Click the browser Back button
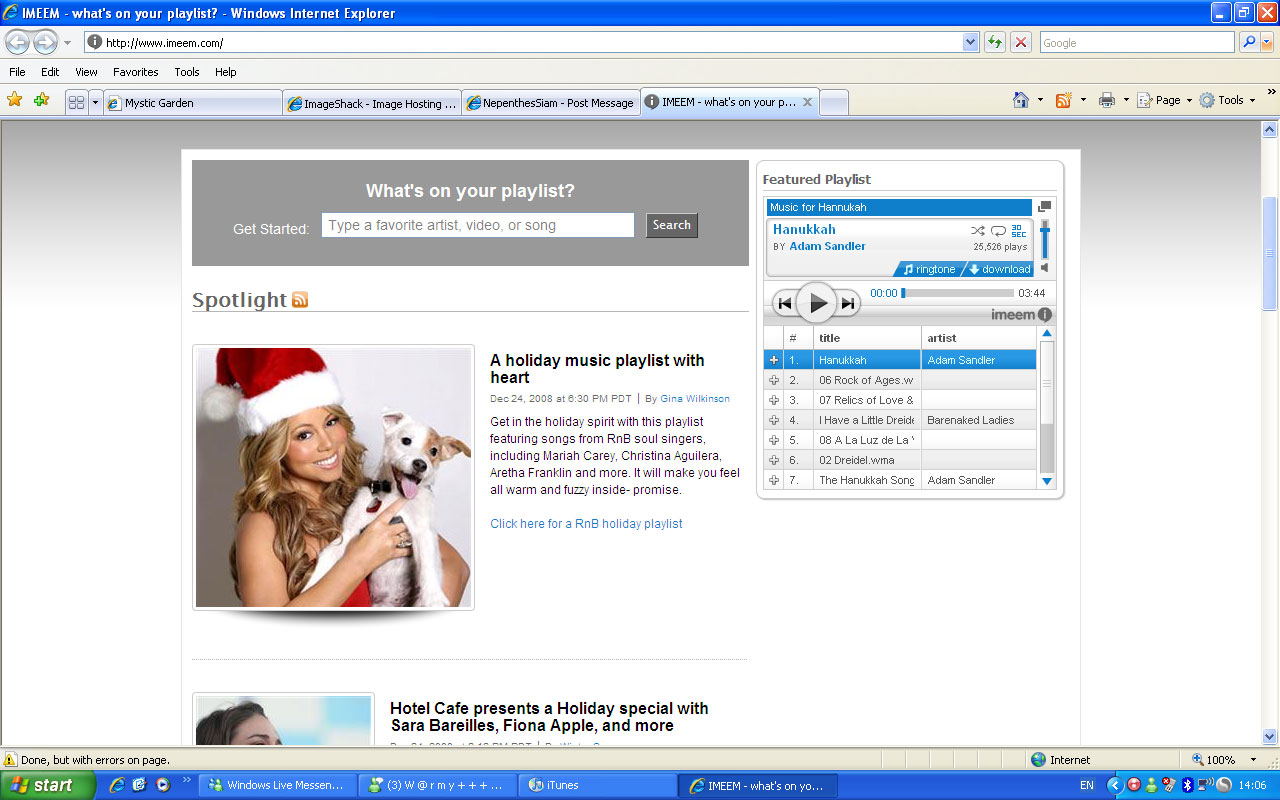The image size is (1280, 800). pyautogui.click(x=18, y=43)
